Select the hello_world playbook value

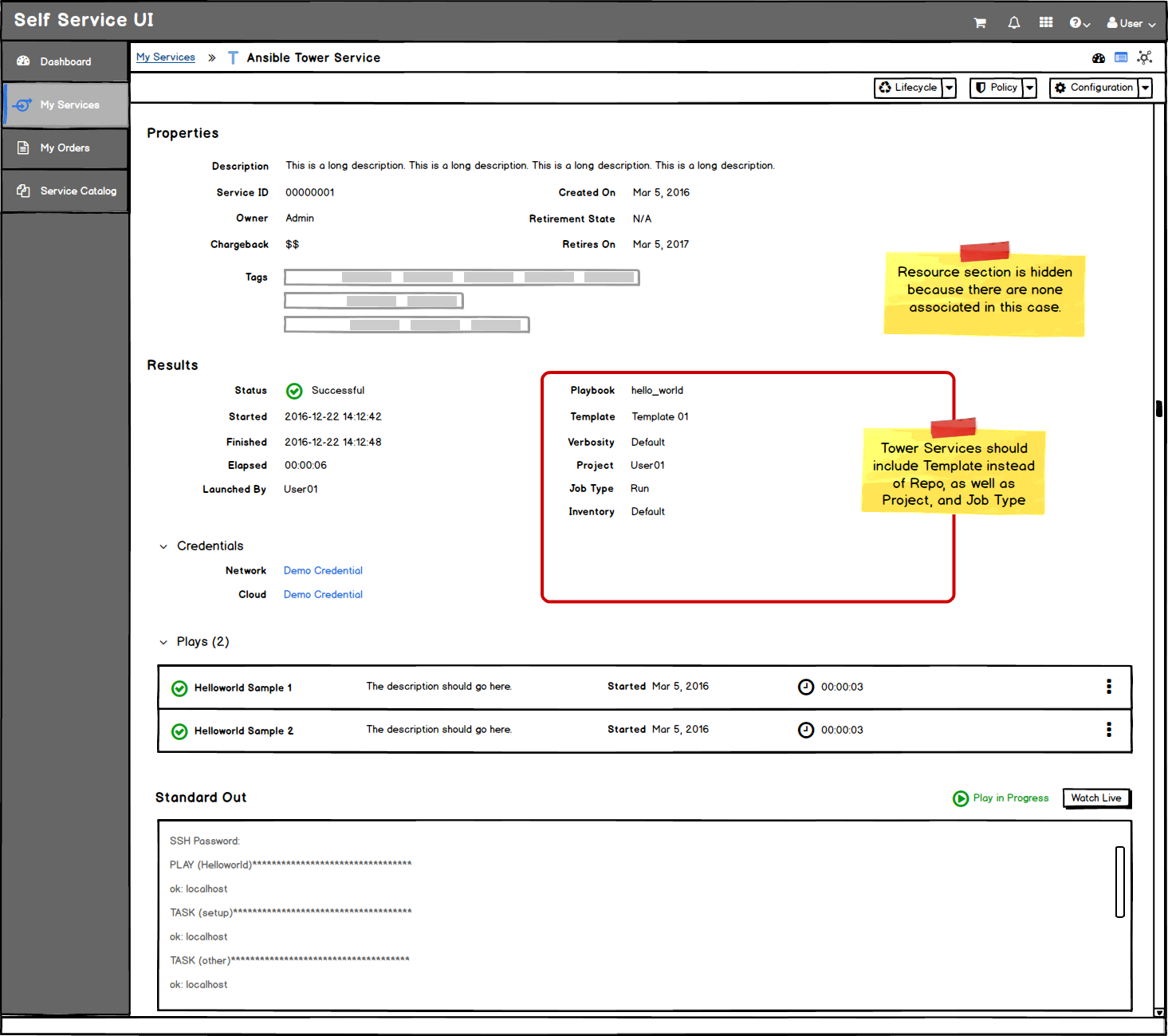click(x=657, y=391)
